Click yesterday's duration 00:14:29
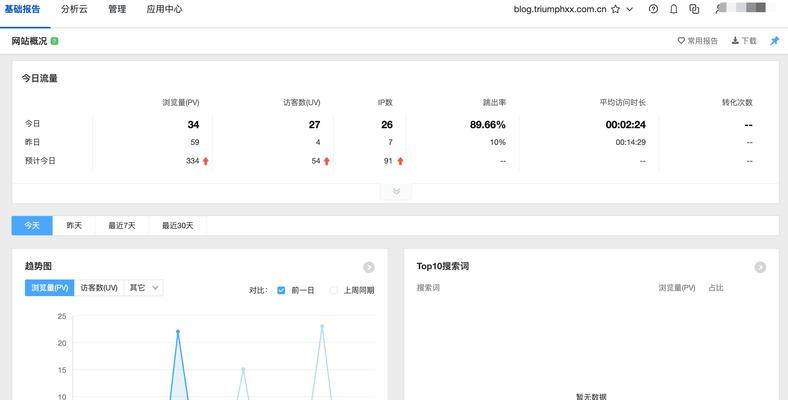This screenshot has height=400, width=788. click(x=631, y=142)
